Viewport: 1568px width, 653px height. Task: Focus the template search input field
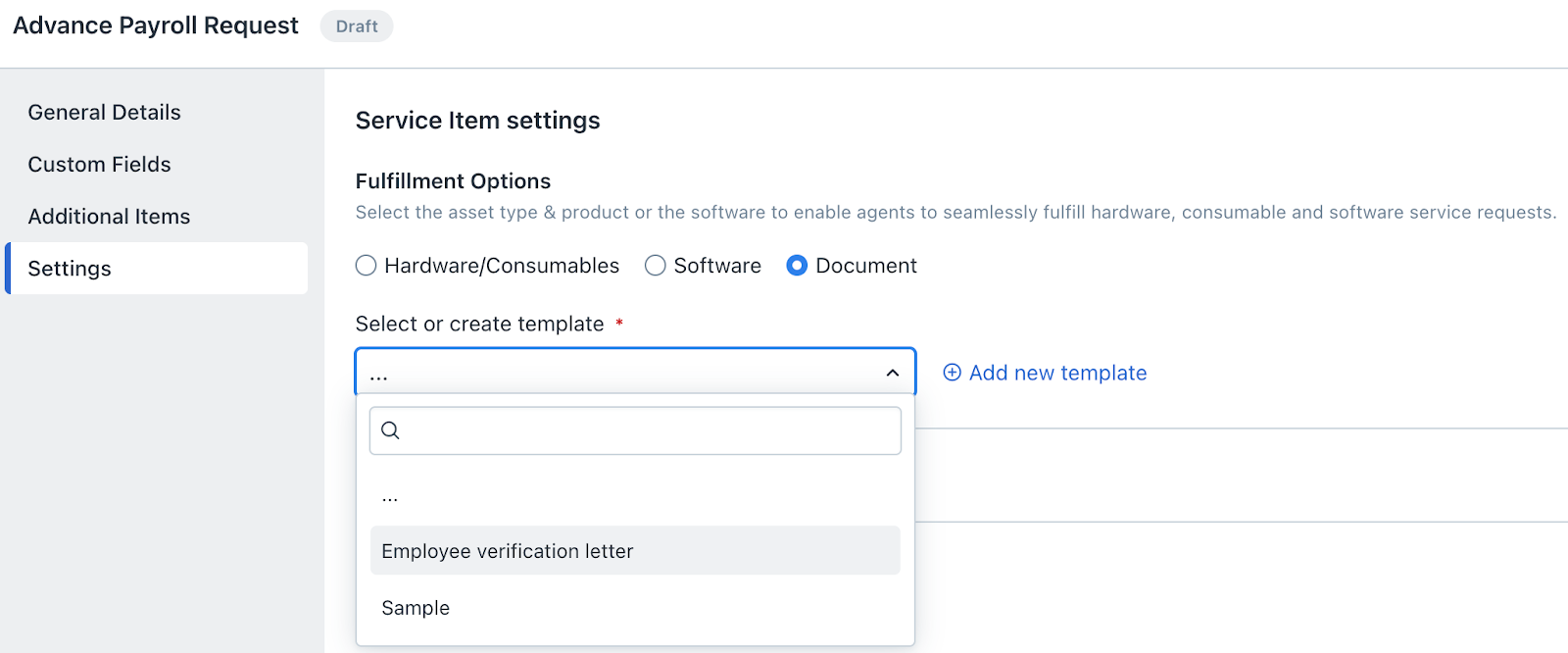pos(647,430)
